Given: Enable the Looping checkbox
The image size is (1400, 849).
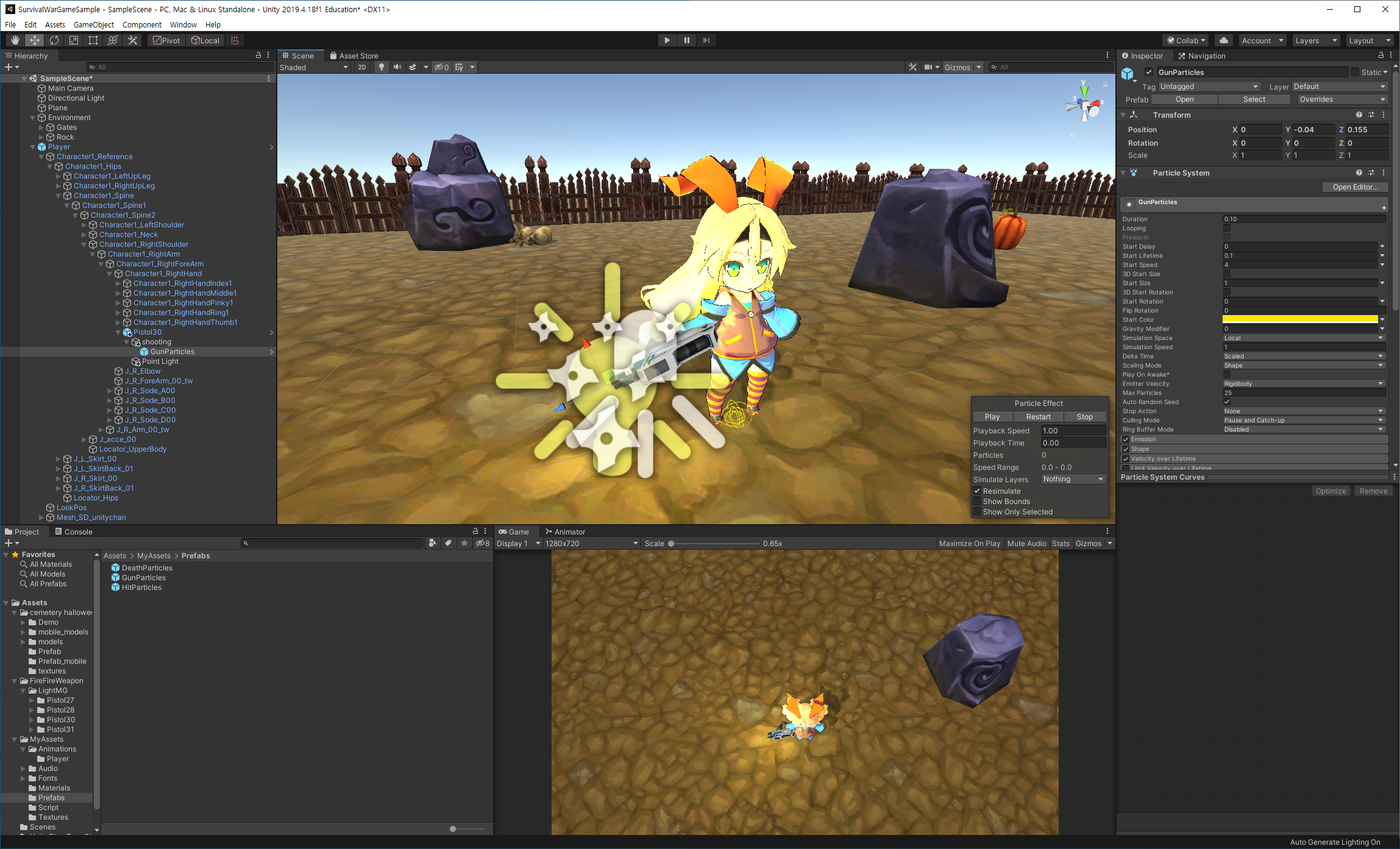Looking at the screenshot, I should (1227, 229).
